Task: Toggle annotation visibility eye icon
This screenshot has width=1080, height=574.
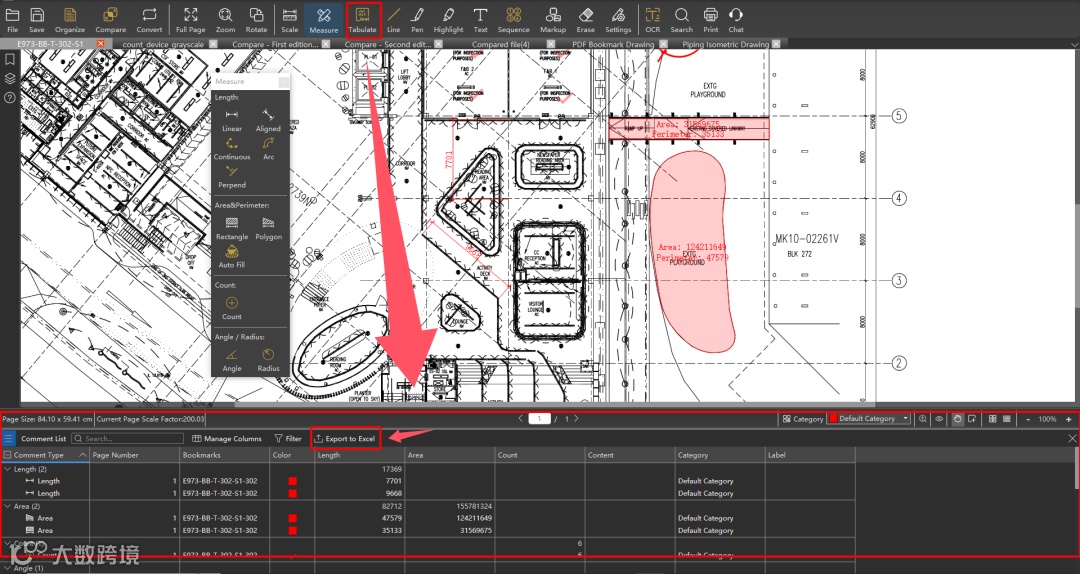Action: 939,419
